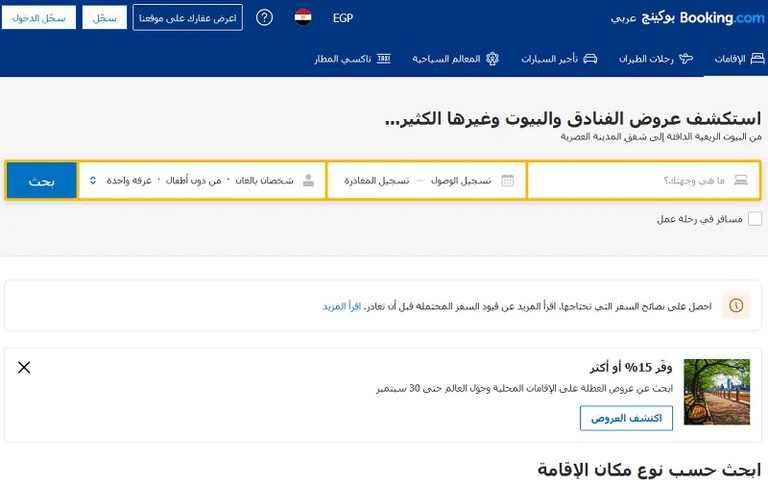768x485 pixels.
Task: Click the airplane icon for flights
Action: (686, 59)
